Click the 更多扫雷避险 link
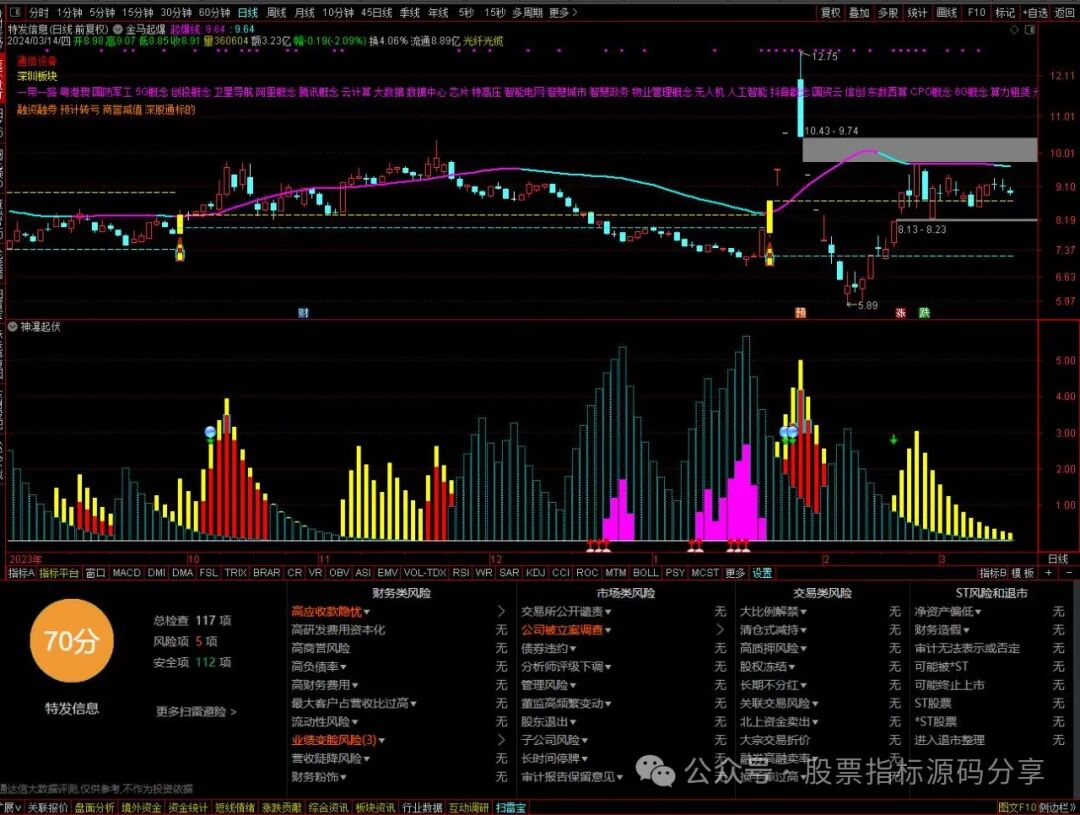 196,712
